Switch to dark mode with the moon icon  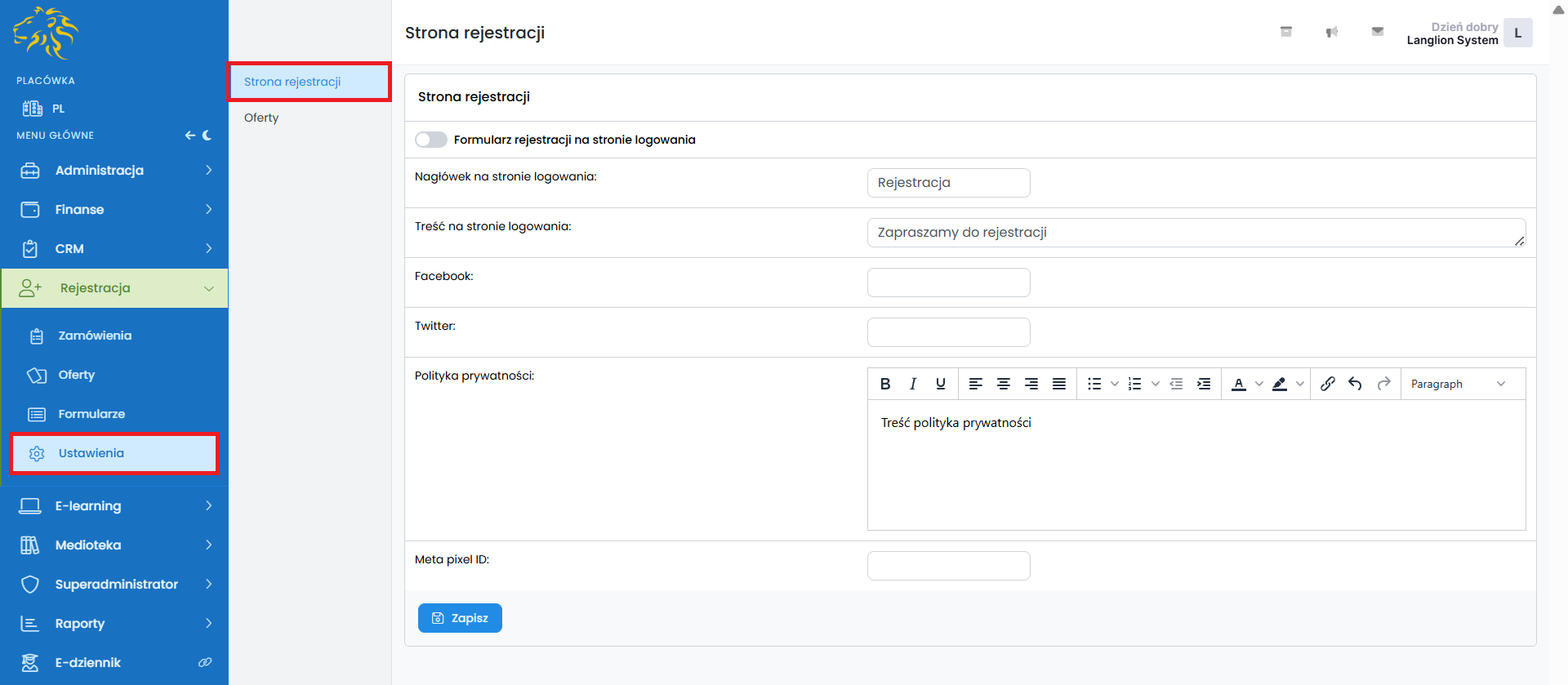[207, 136]
